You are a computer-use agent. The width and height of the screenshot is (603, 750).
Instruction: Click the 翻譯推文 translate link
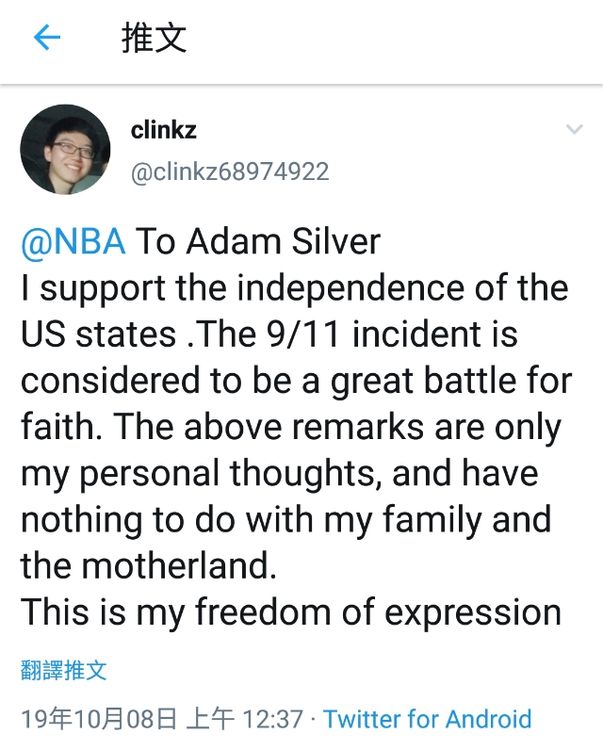(x=63, y=670)
